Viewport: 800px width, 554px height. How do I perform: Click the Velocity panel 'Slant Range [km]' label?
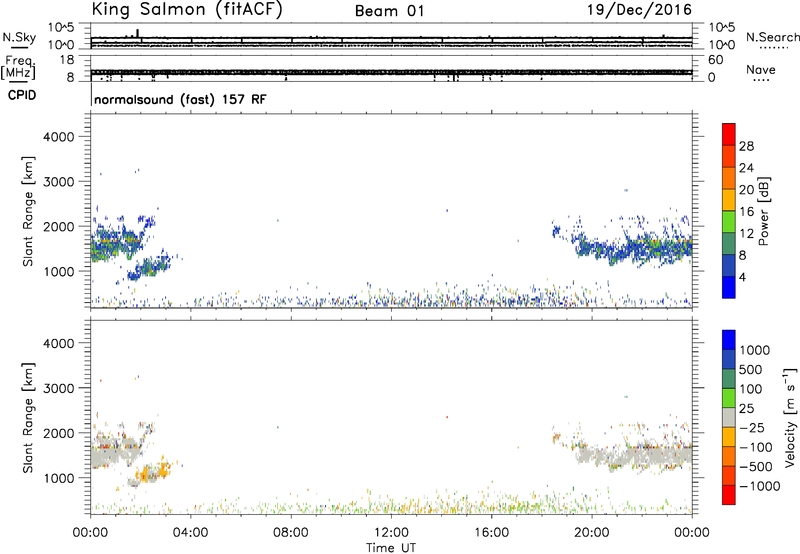(x=28, y=418)
